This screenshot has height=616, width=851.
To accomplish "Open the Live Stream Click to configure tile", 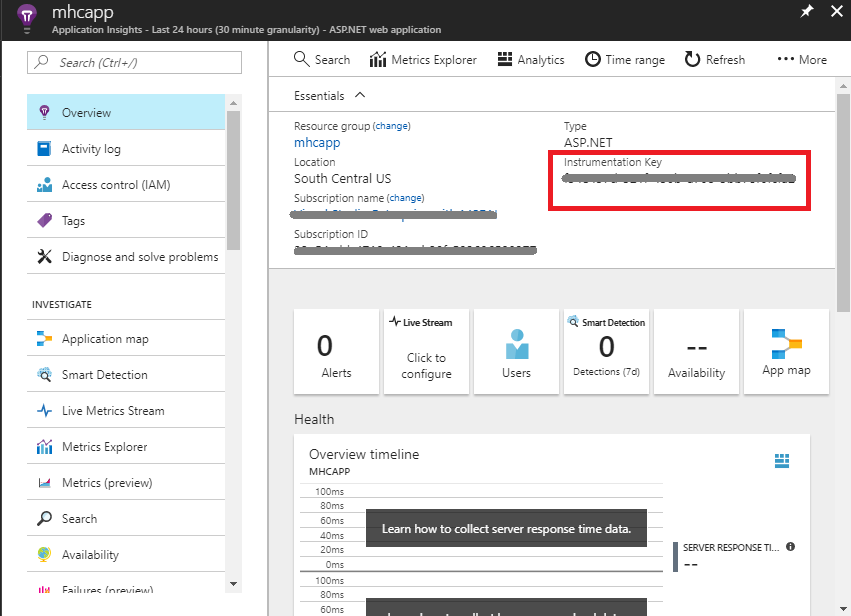I will pyautogui.click(x=427, y=352).
